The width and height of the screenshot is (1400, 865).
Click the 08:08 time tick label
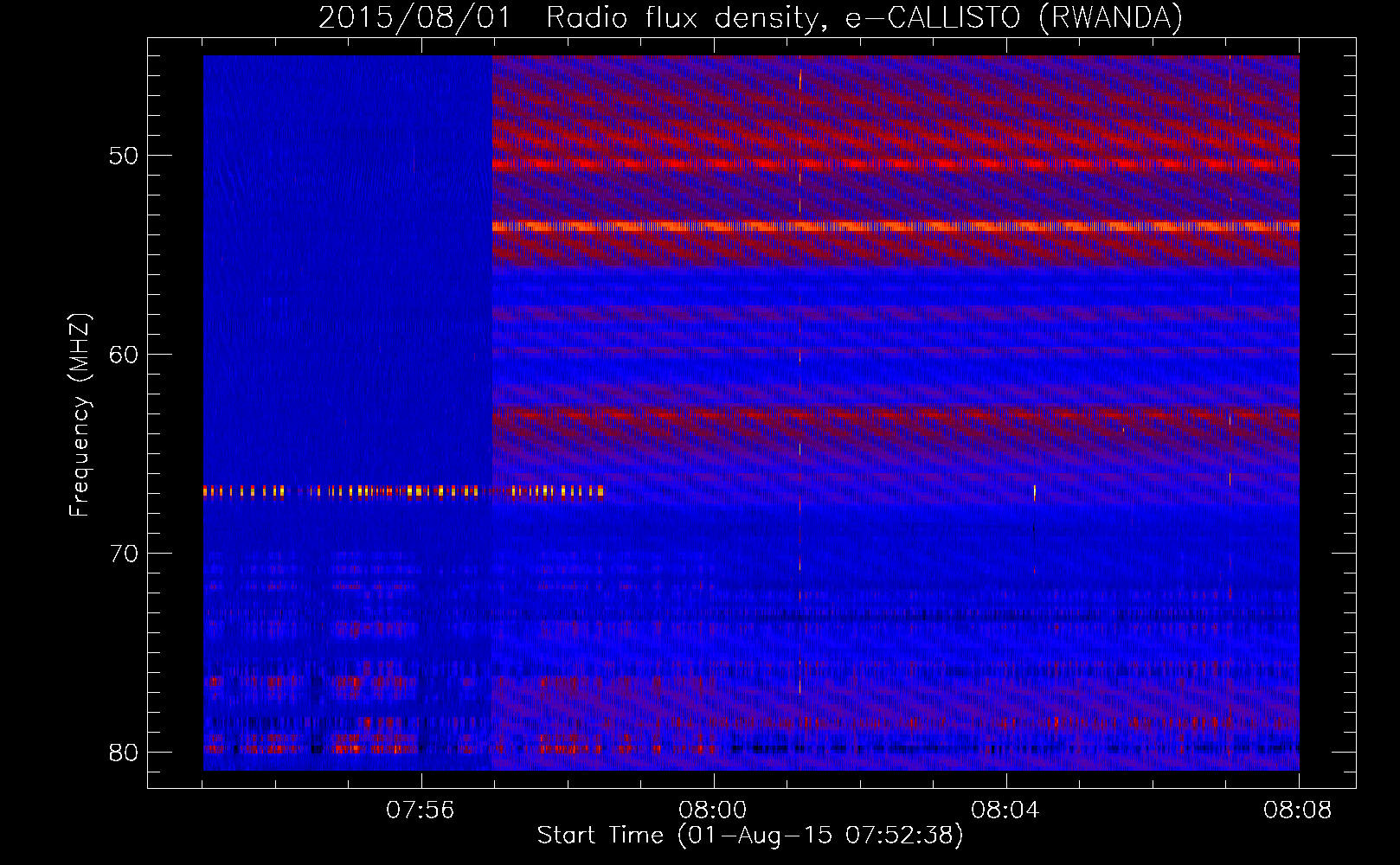click(x=1298, y=811)
